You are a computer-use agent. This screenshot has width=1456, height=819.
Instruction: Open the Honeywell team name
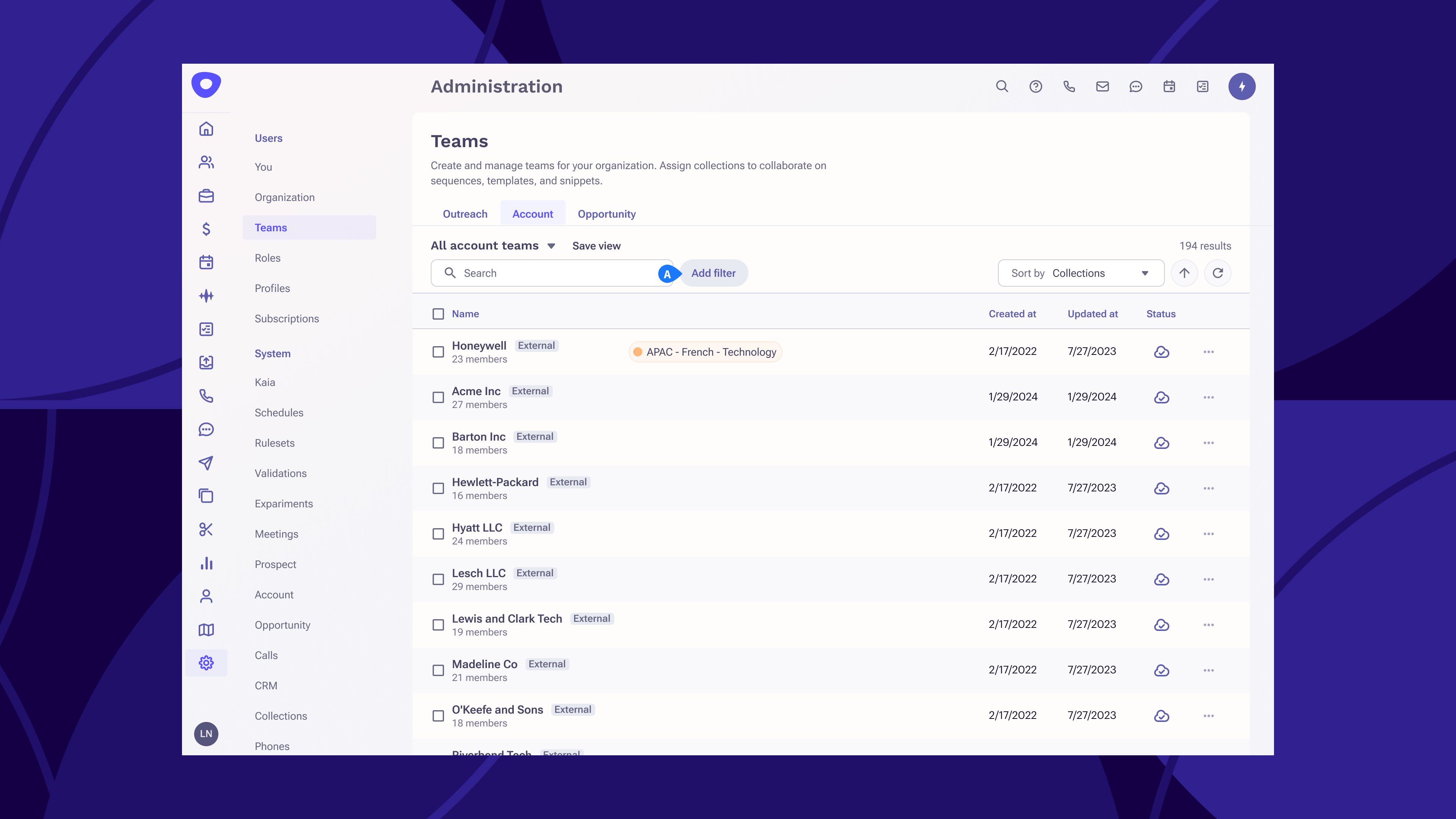pyautogui.click(x=479, y=345)
